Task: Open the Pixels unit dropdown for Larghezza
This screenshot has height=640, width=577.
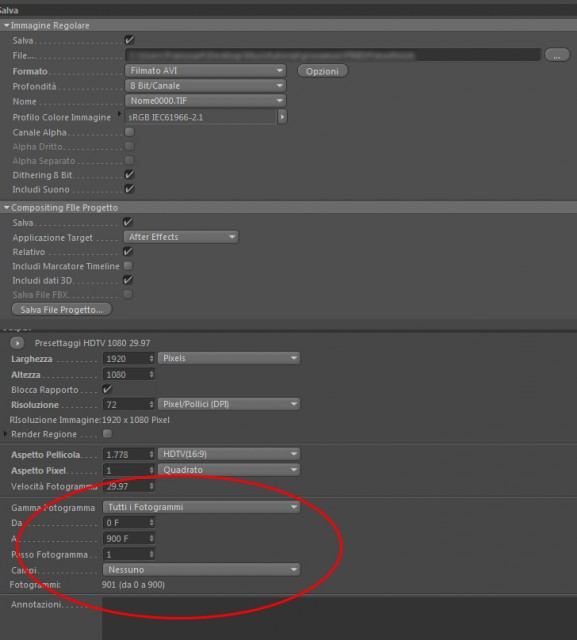Action: pos(229,358)
